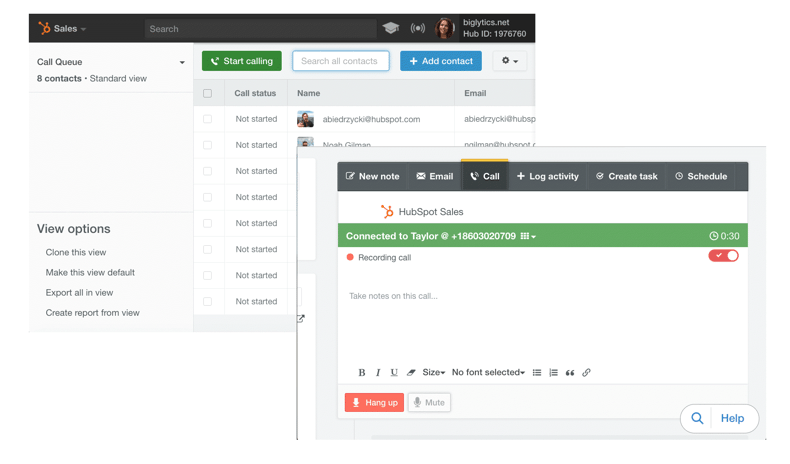Click Make this view default
Image resolution: width=790 pixels, height=464 pixels.
pos(90,273)
